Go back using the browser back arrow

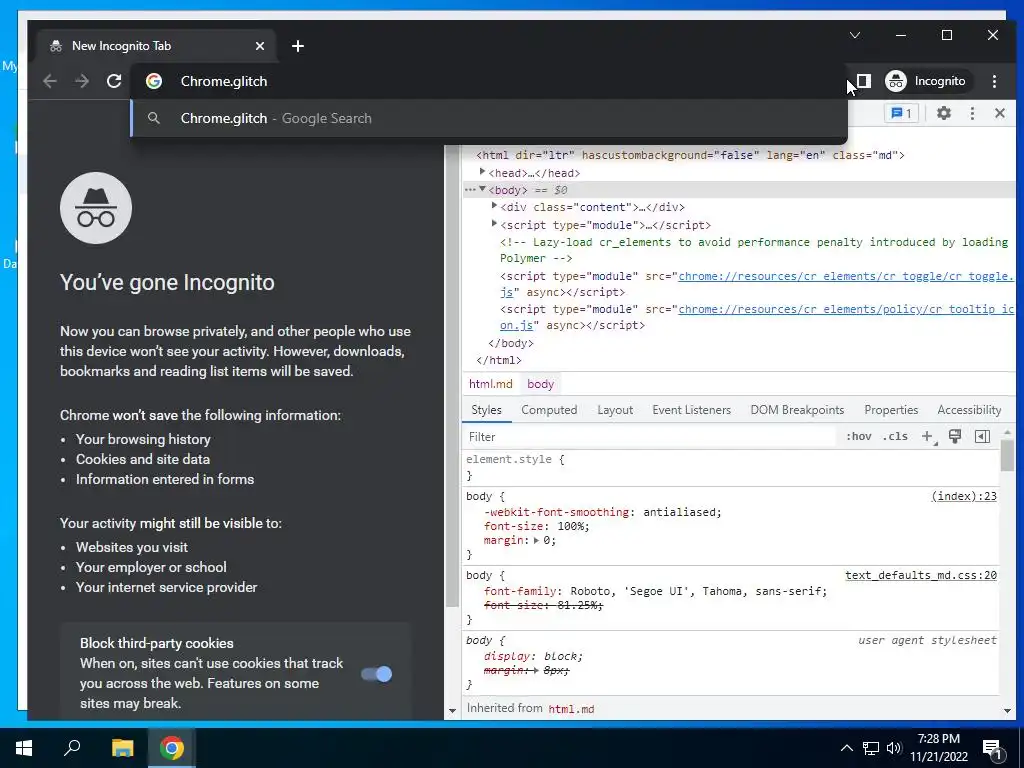click(50, 81)
